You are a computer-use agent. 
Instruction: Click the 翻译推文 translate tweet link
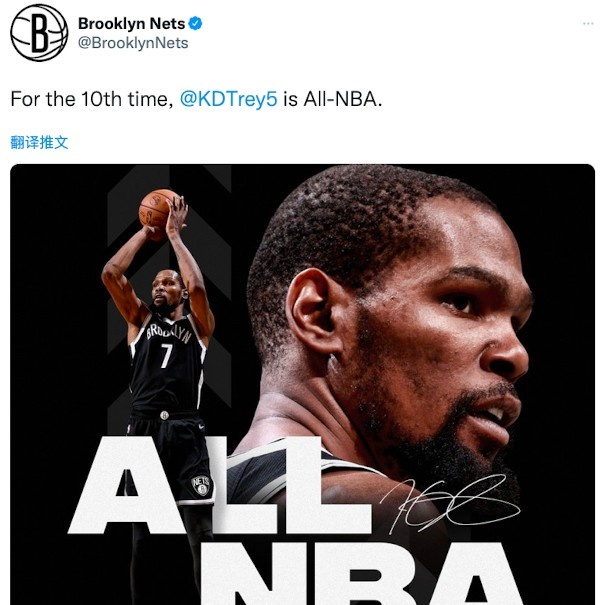coord(39,142)
